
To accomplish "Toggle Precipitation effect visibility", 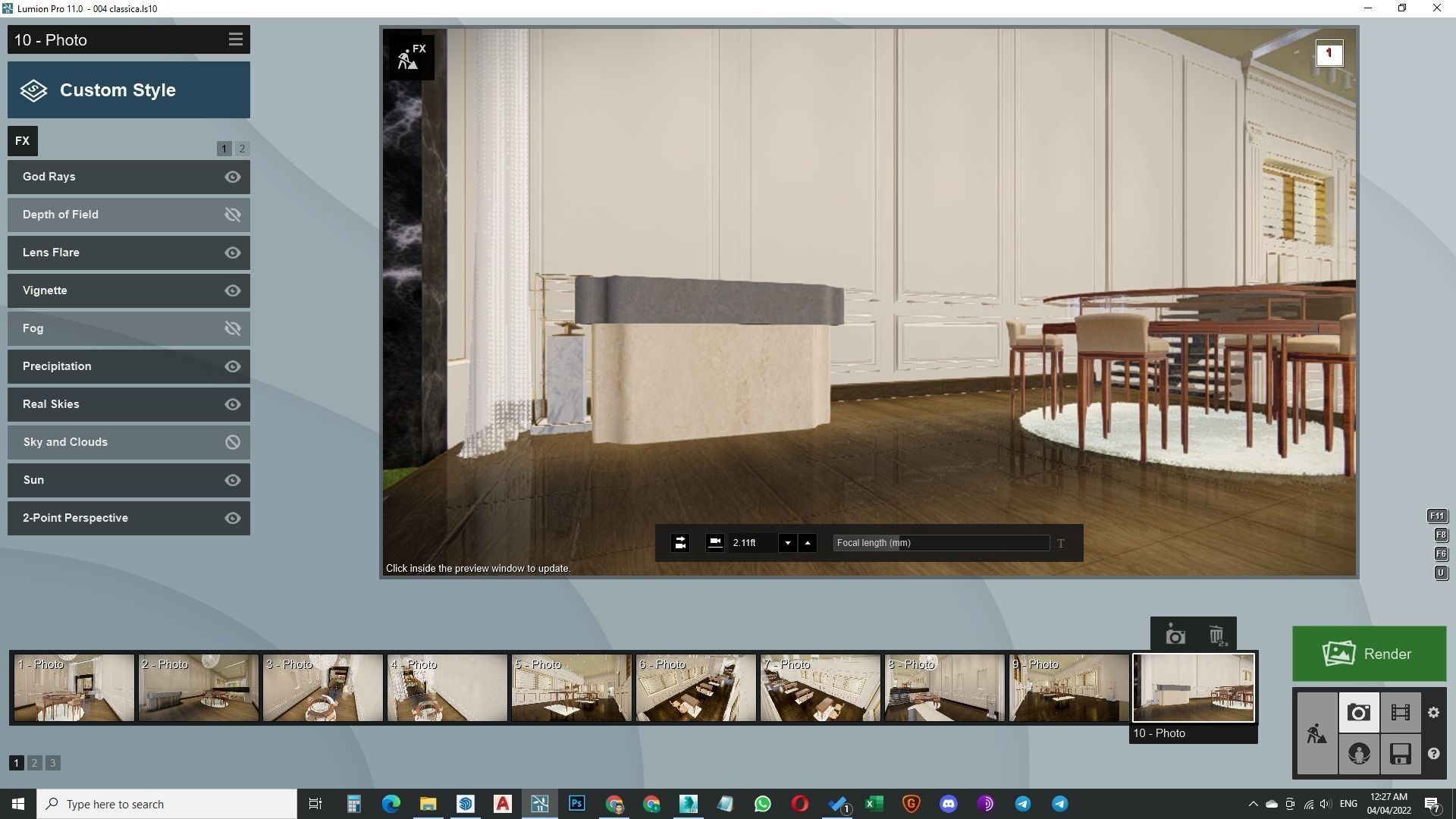I will tap(233, 366).
